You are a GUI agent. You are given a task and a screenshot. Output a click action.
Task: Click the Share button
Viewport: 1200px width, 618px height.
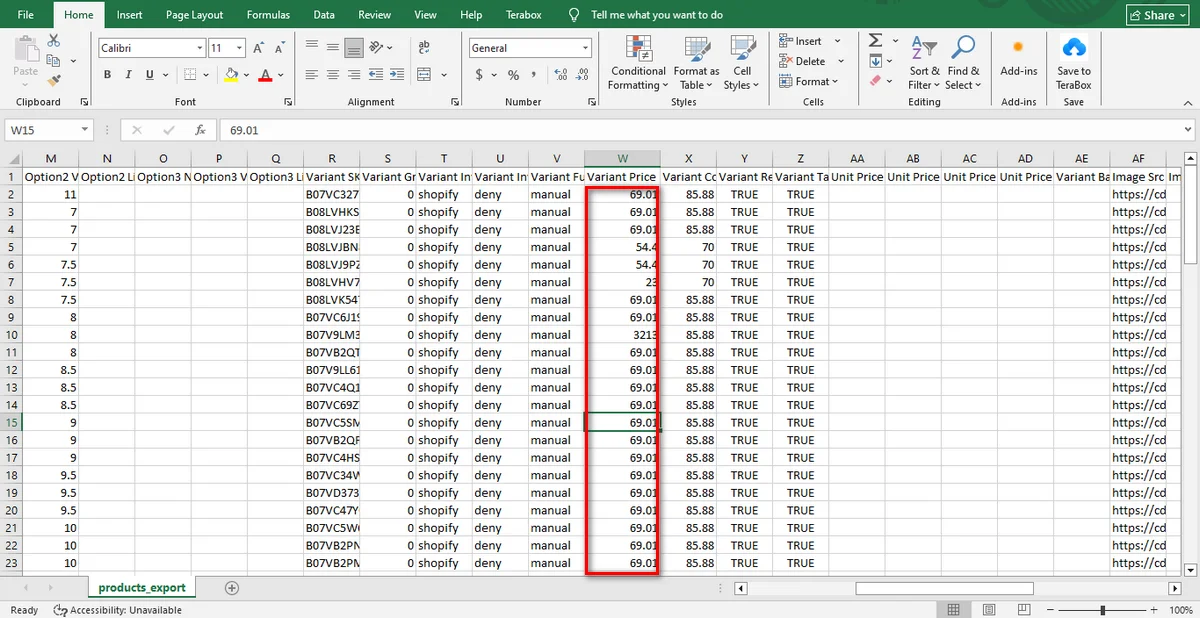[1159, 15]
